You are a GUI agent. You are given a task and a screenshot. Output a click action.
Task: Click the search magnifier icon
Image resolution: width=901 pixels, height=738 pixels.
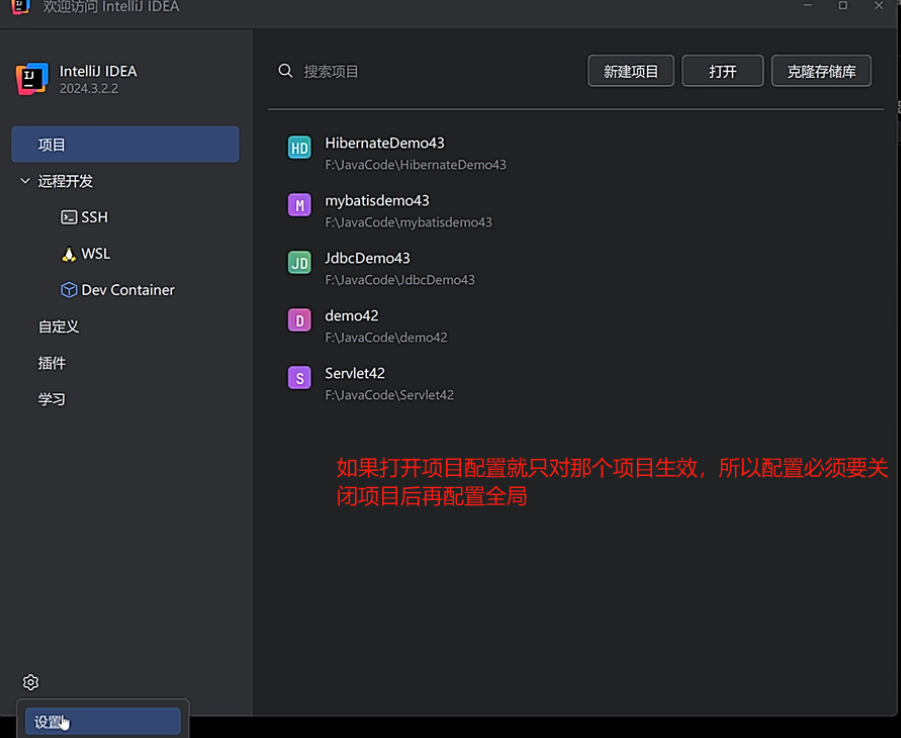(285, 71)
